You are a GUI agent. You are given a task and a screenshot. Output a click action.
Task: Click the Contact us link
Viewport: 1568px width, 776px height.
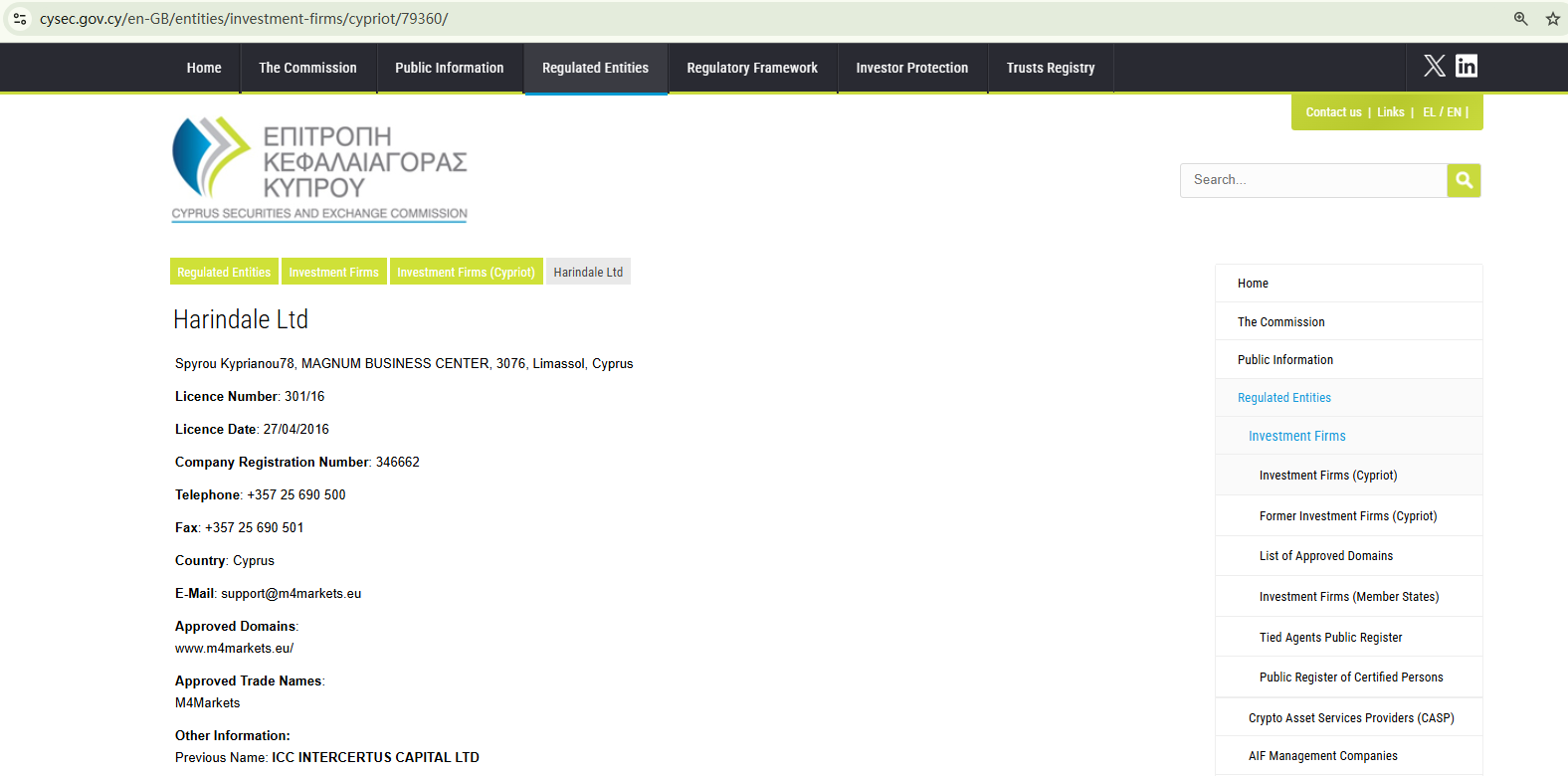1333,112
